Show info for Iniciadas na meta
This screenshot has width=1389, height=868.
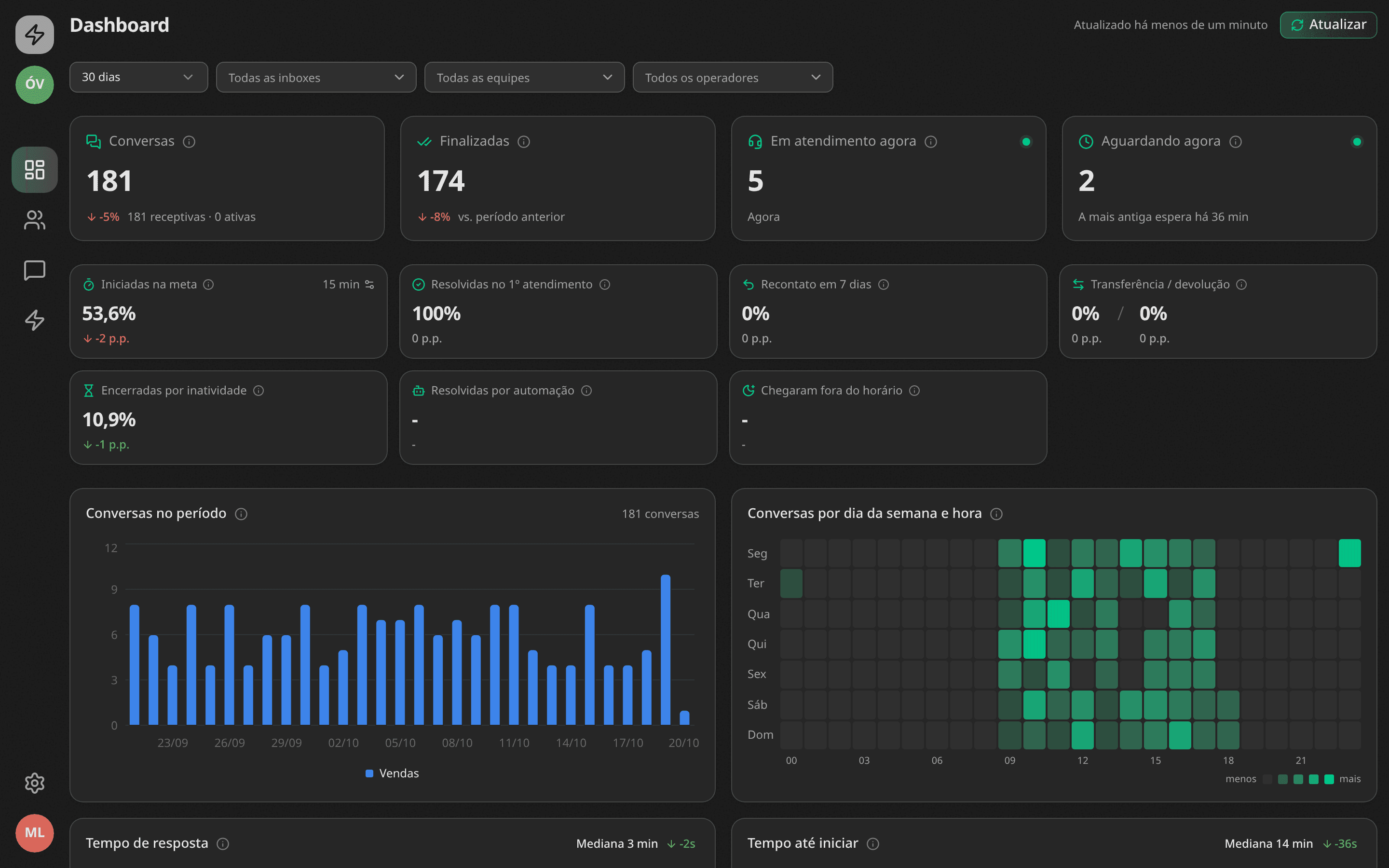(x=209, y=285)
